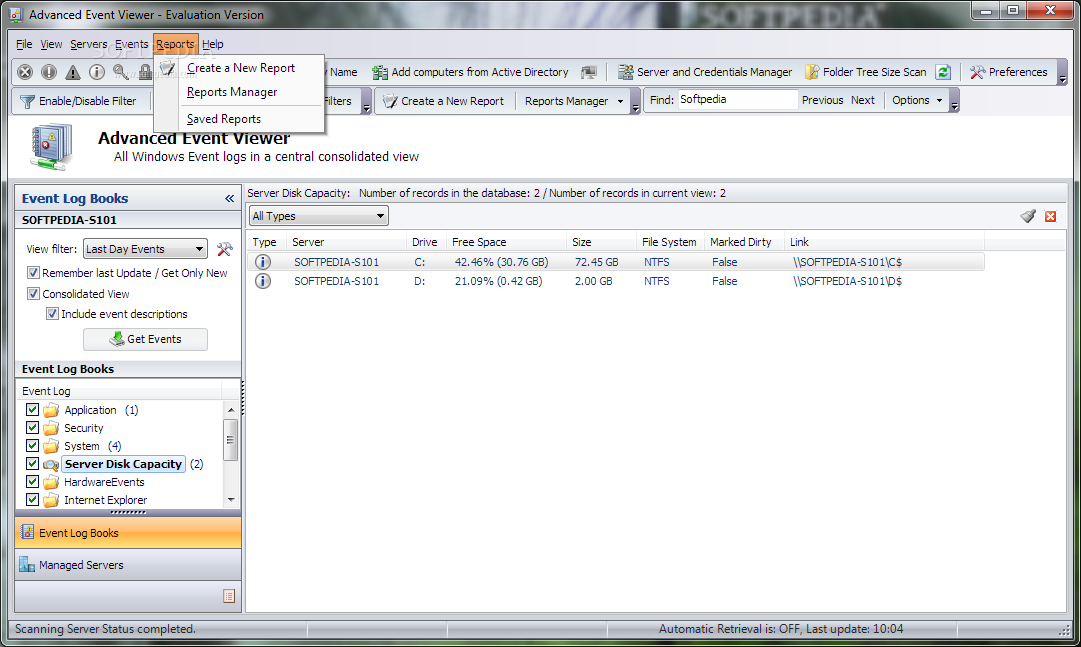Click the Preferences tools icon

pyautogui.click(x=977, y=72)
